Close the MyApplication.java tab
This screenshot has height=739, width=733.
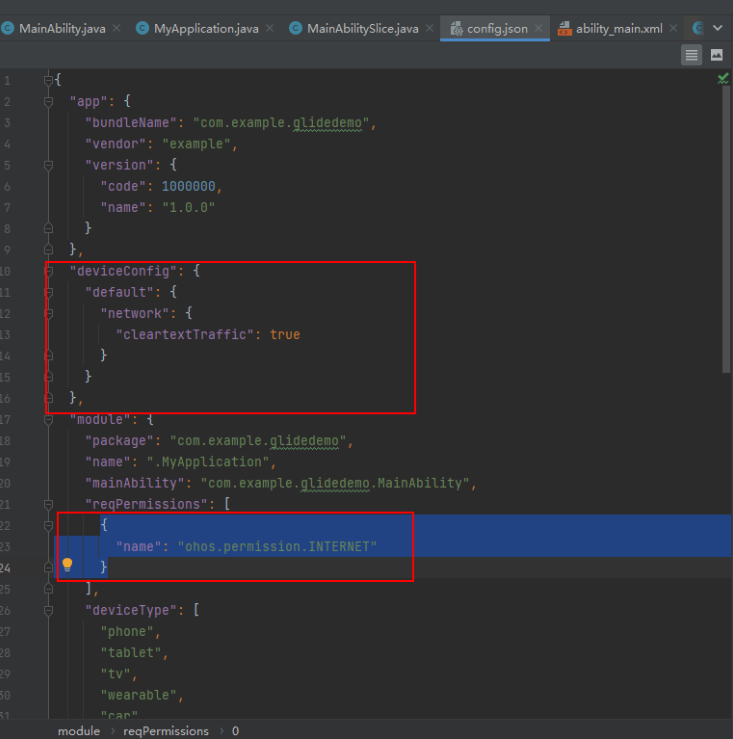point(270,29)
